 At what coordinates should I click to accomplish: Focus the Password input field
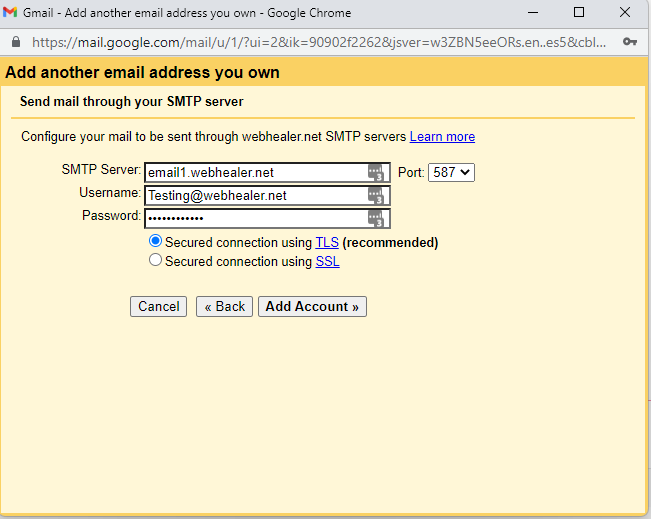[267, 218]
